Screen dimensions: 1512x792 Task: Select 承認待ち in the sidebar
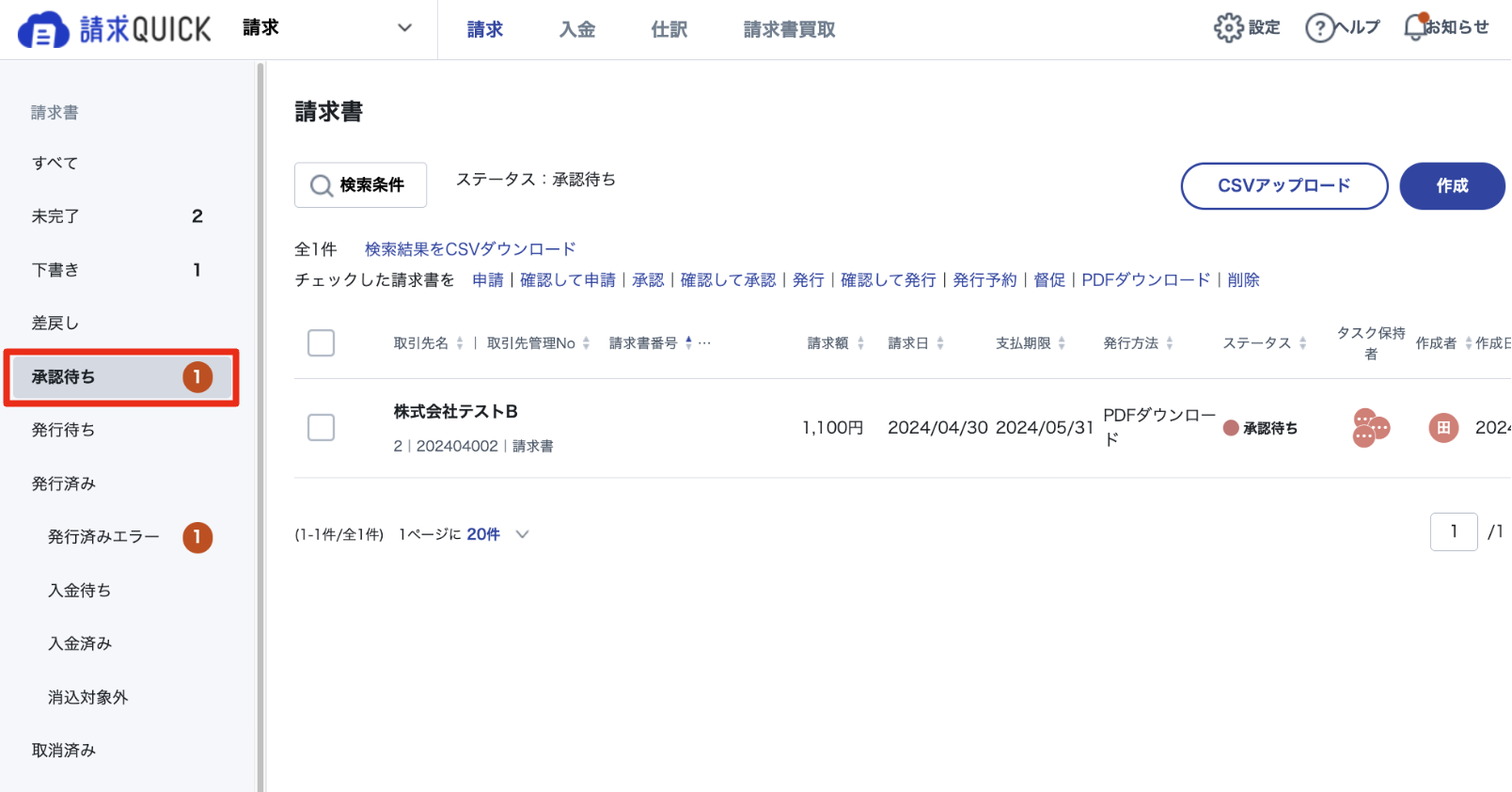121,377
